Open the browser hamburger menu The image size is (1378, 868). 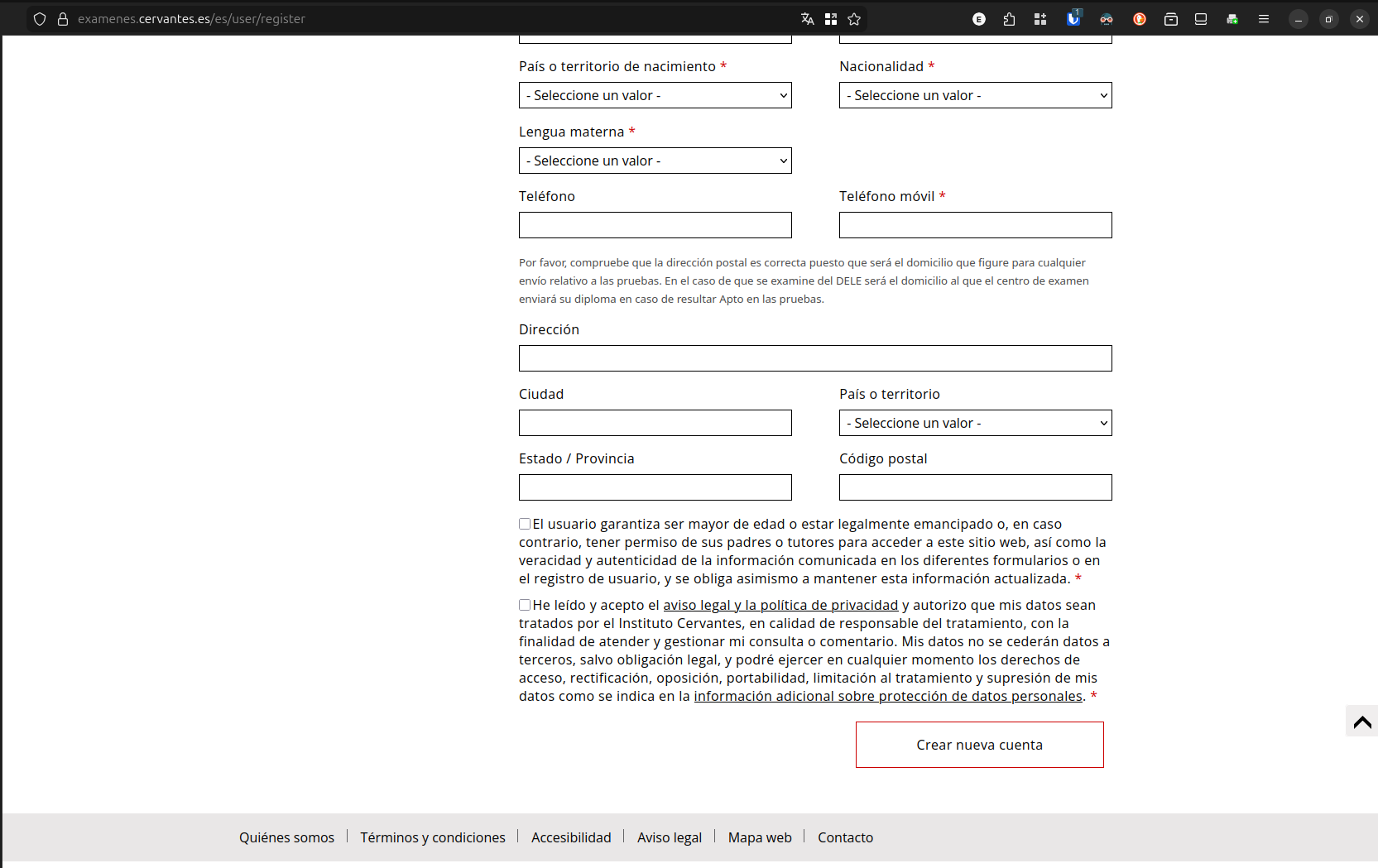pyautogui.click(x=1264, y=18)
